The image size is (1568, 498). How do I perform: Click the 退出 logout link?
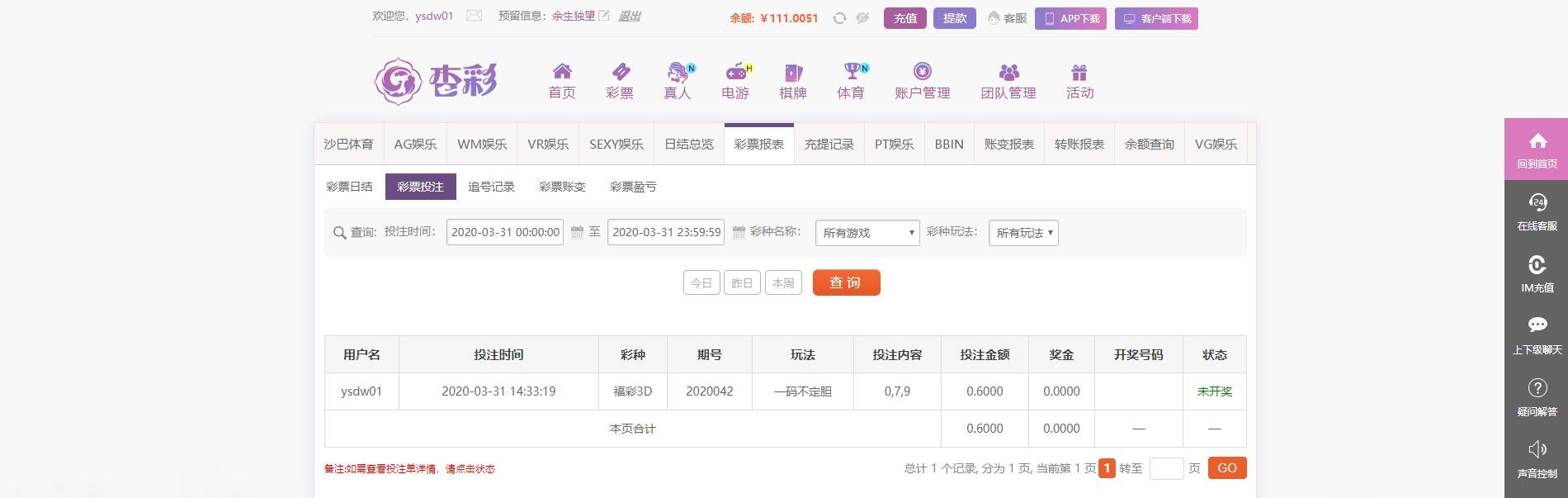(x=629, y=16)
